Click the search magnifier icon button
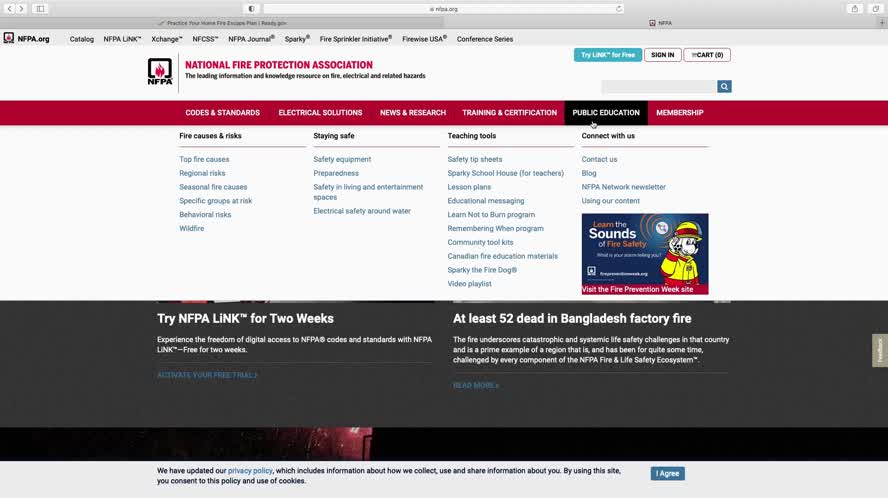Screen dimensions: 888x498 coord(724,87)
